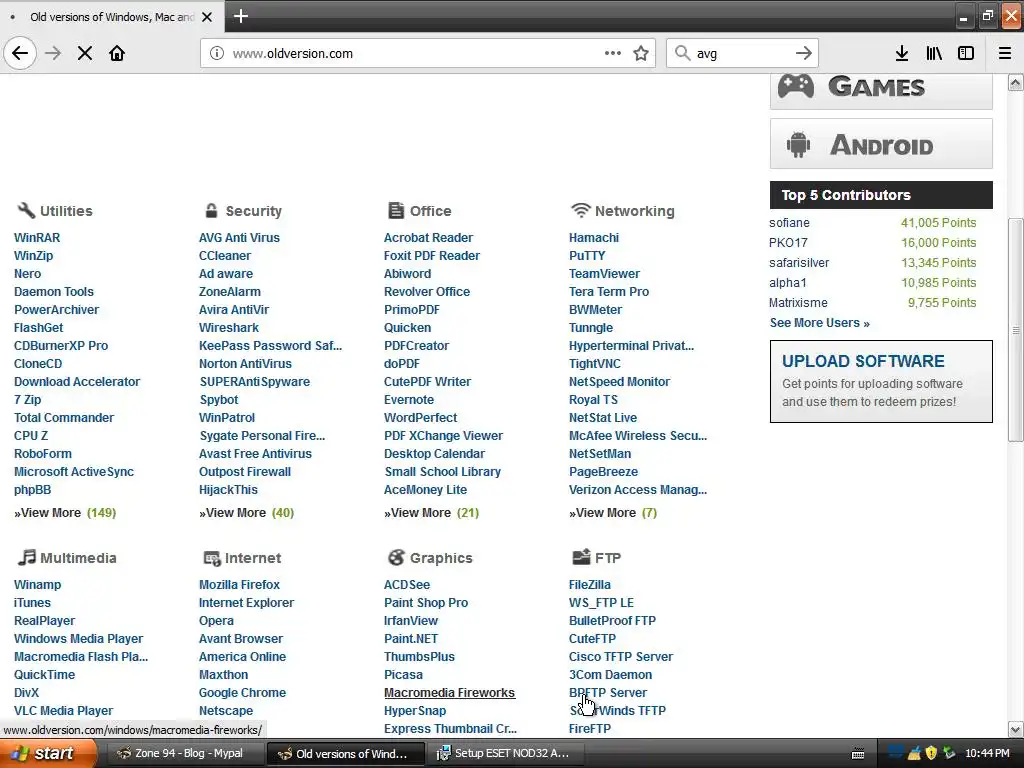This screenshot has height=768, width=1024.
Task: Click the Multimedia music note icon
Action: pos(26,557)
